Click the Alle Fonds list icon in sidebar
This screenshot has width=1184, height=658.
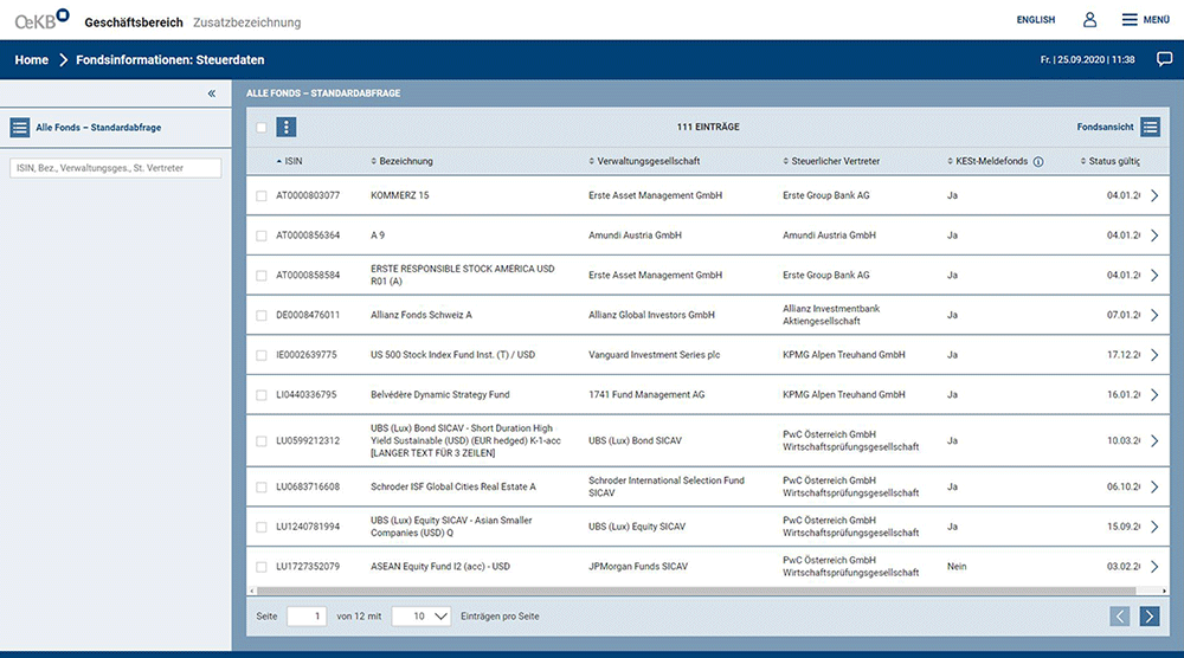pyautogui.click(x=20, y=128)
